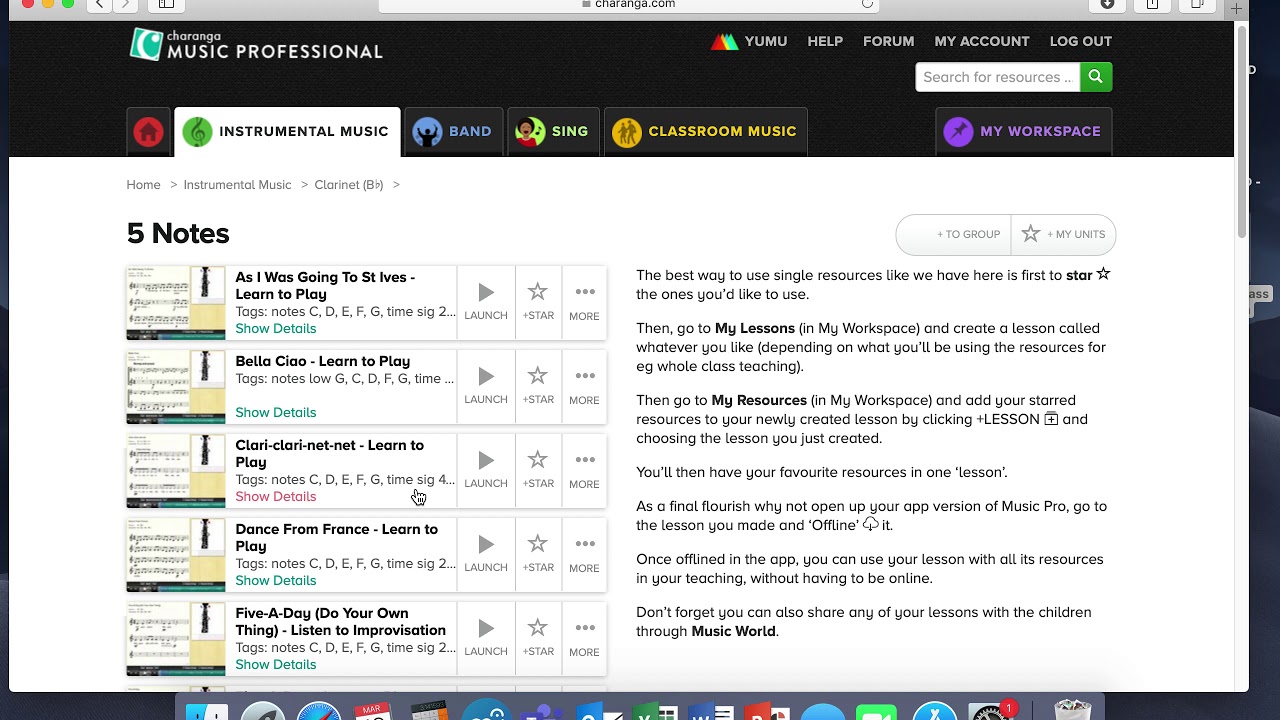Viewport: 1280px width, 720px height.
Task: Open Safari downloads button
Action: [x=1107, y=4]
